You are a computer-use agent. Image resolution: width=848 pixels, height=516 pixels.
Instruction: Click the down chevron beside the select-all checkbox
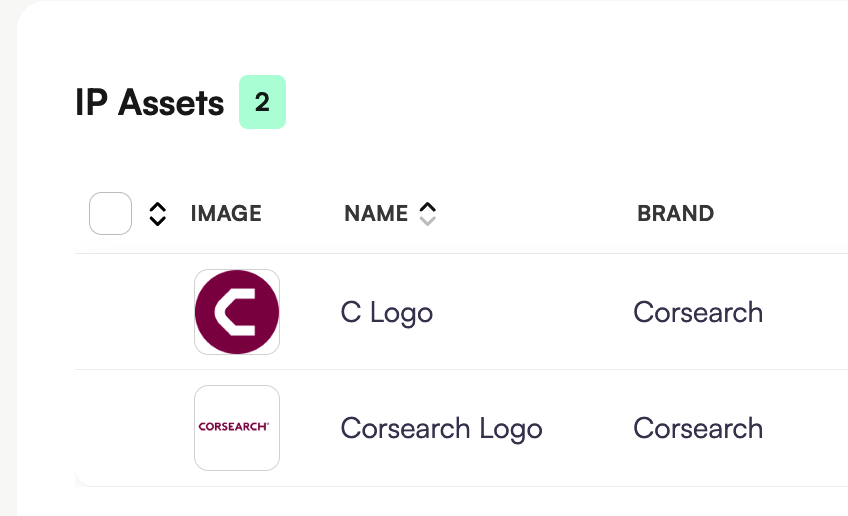pyautogui.click(x=157, y=220)
